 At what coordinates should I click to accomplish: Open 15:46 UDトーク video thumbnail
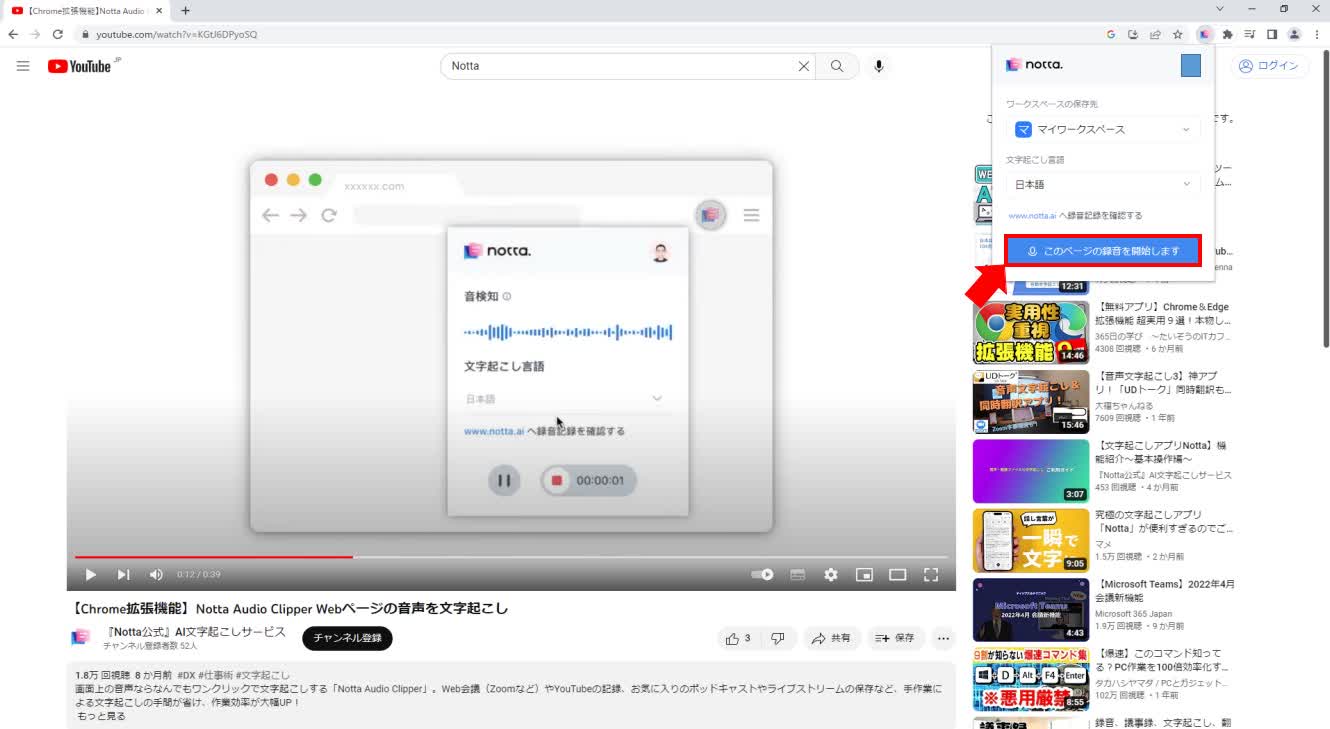1031,402
